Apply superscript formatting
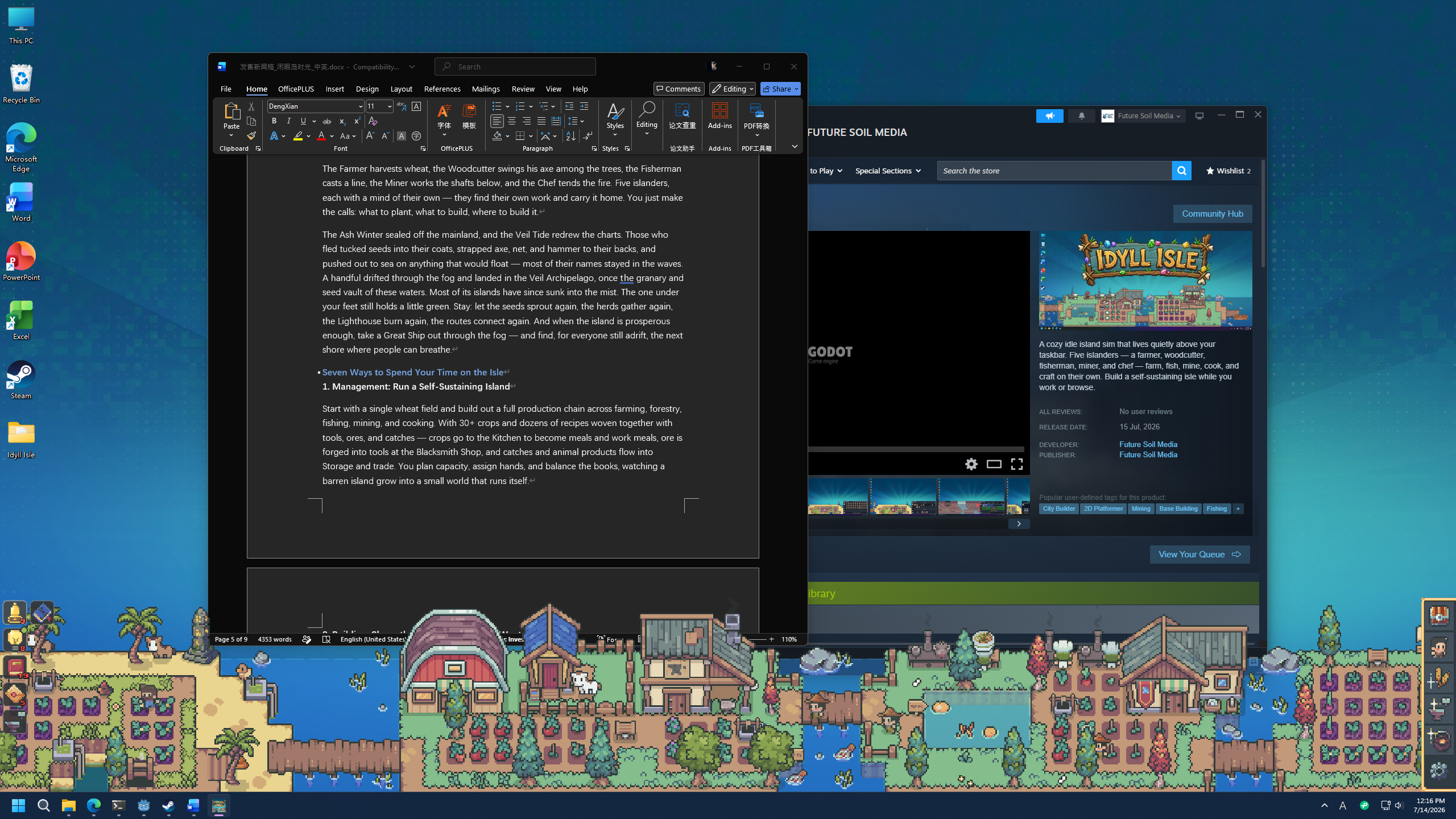 [357, 121]
